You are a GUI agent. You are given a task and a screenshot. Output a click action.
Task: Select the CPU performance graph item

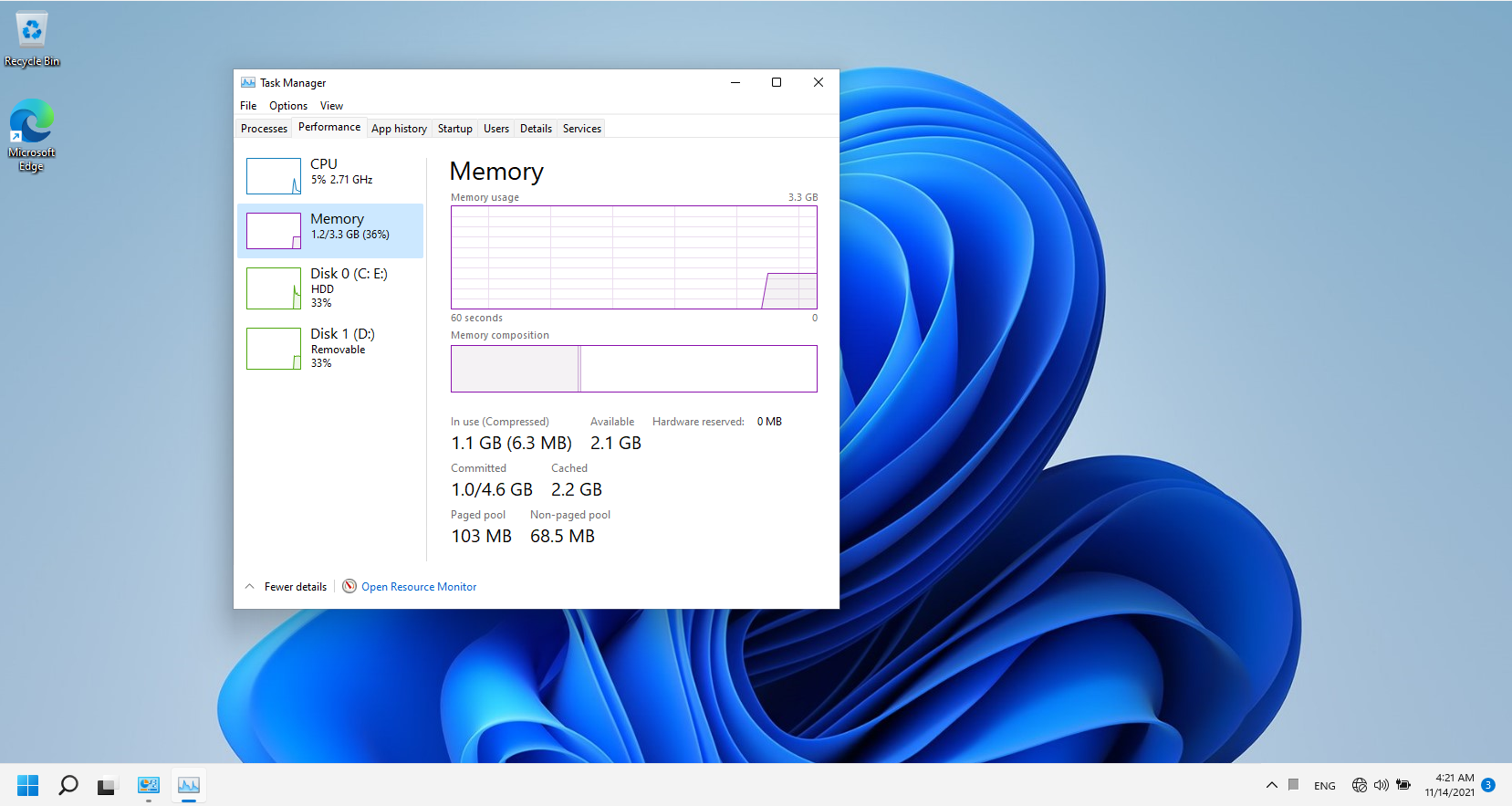(330, 175)
